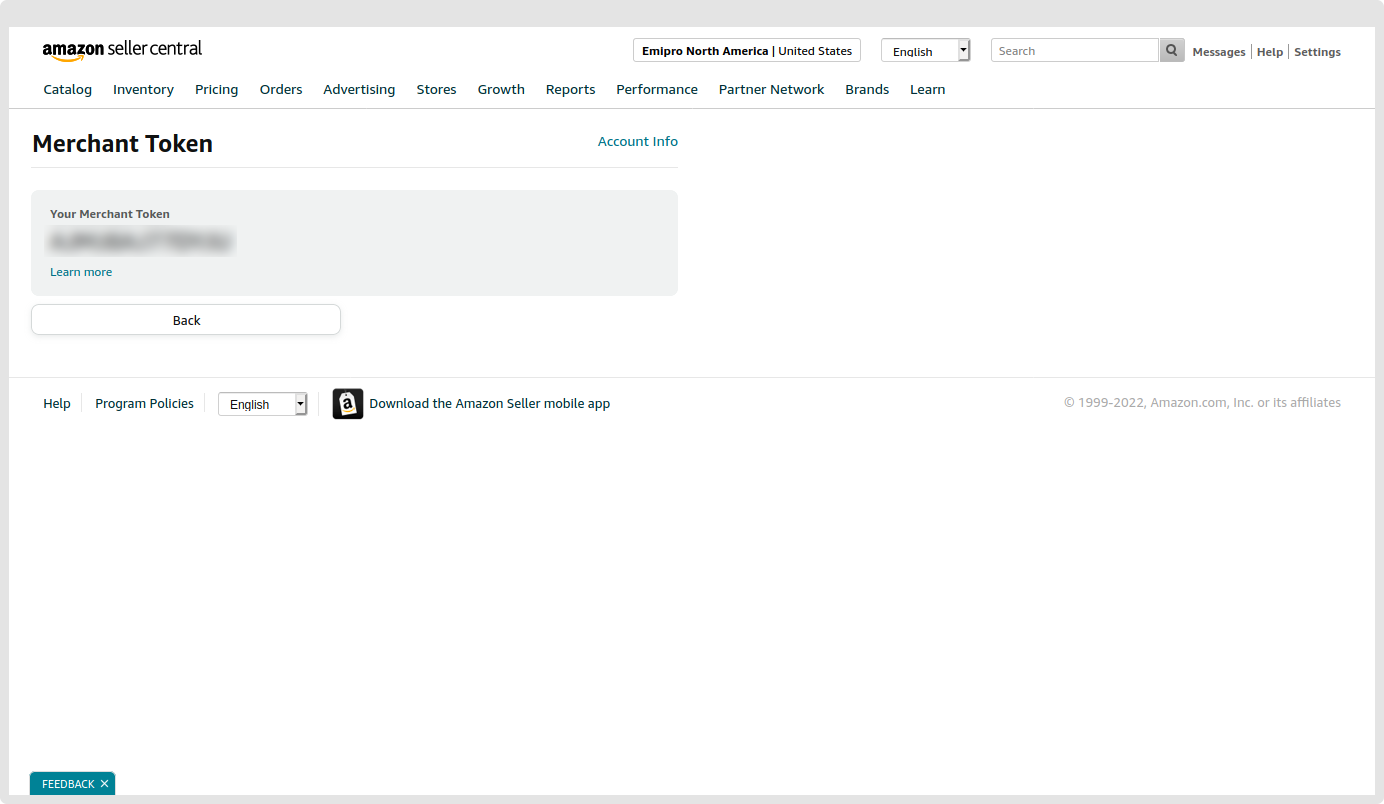
Task: Open the Advertising menu
Action: (x=359, y=90)
